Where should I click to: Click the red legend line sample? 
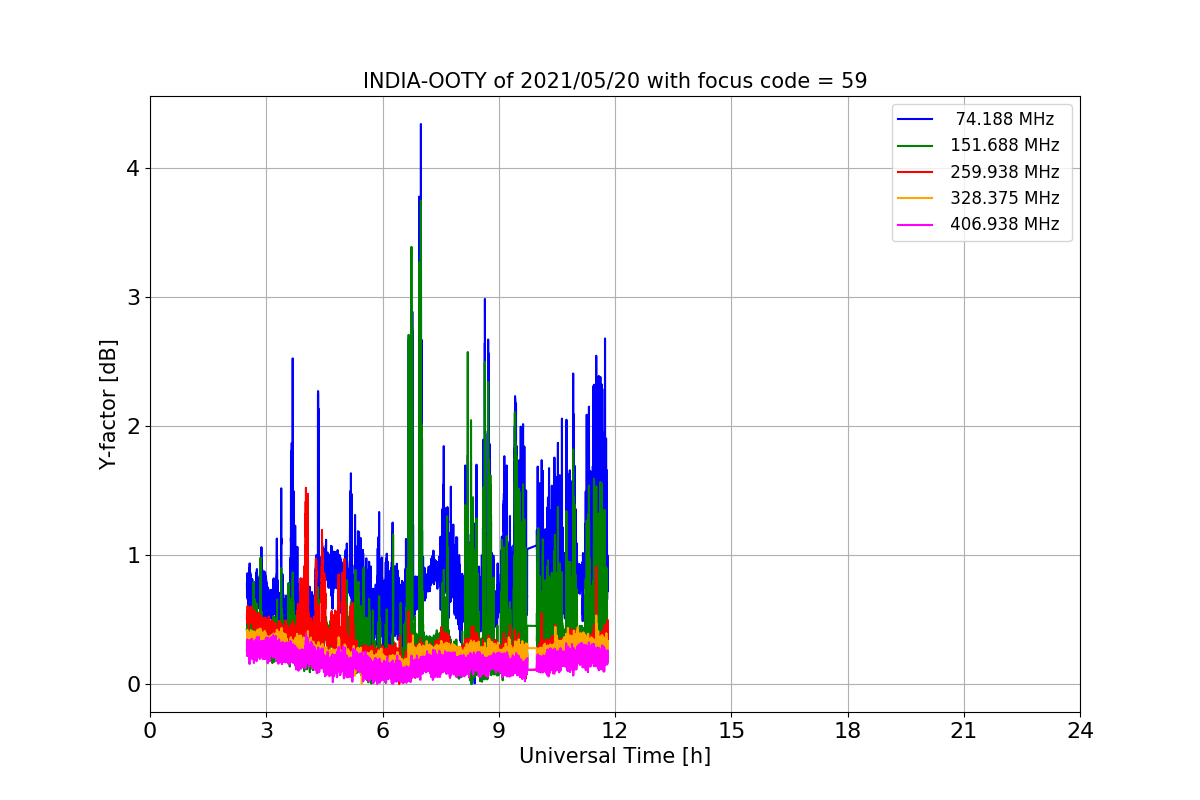pyautogui.click(x=915, y=172)
